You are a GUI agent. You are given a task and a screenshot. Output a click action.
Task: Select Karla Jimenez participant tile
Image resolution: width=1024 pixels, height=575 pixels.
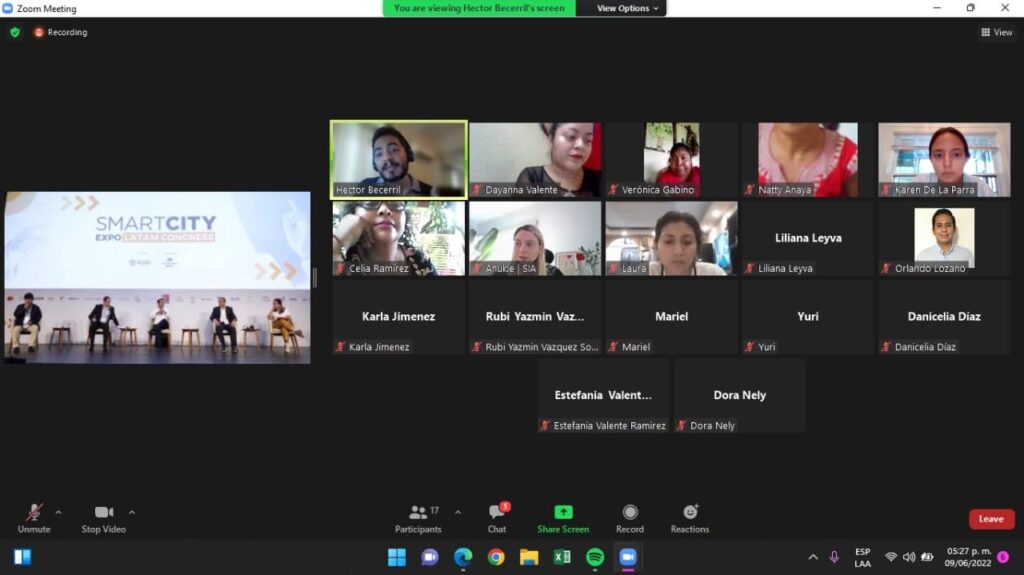click(398, 317)
